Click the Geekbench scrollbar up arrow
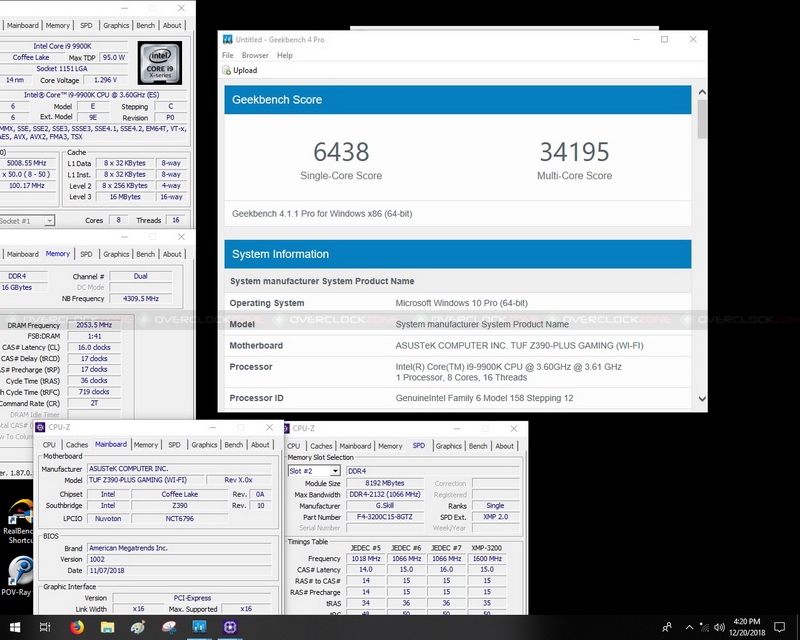Viewport: 800px width, 640px height. (x=702, y=92)
